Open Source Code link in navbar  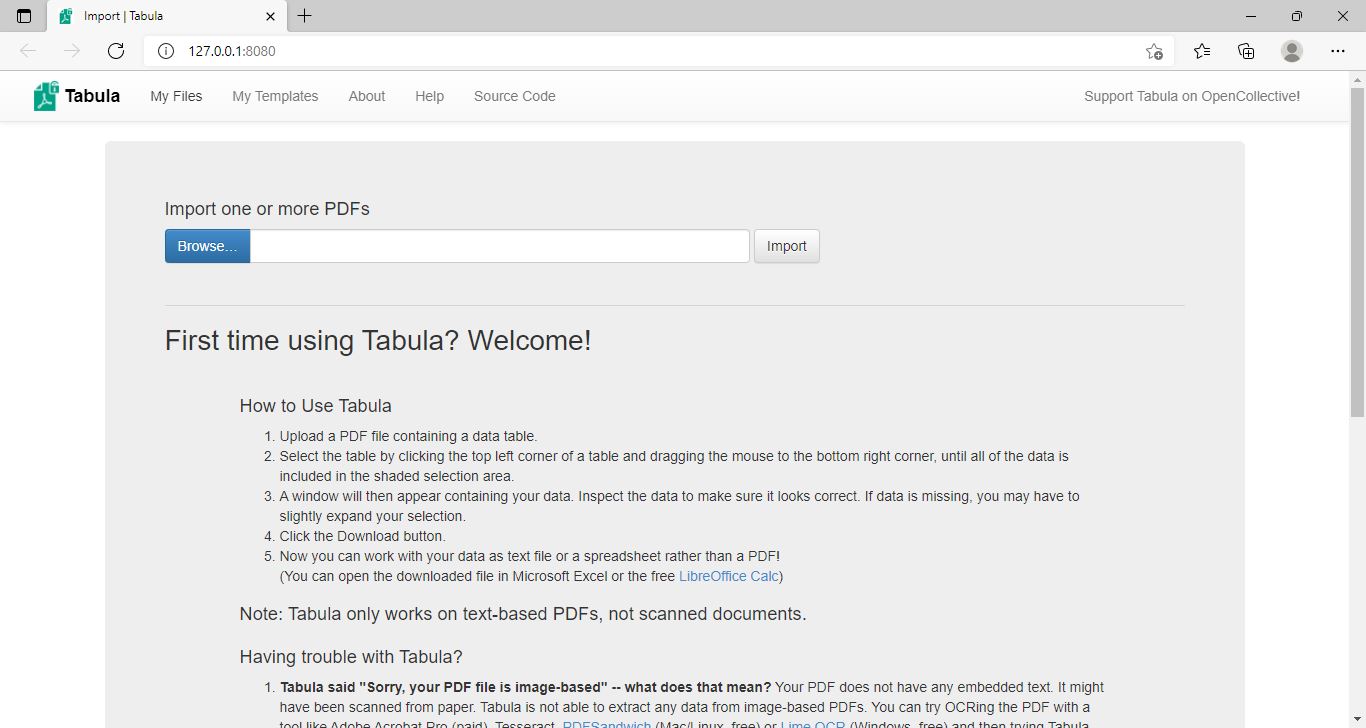(514, 96)
